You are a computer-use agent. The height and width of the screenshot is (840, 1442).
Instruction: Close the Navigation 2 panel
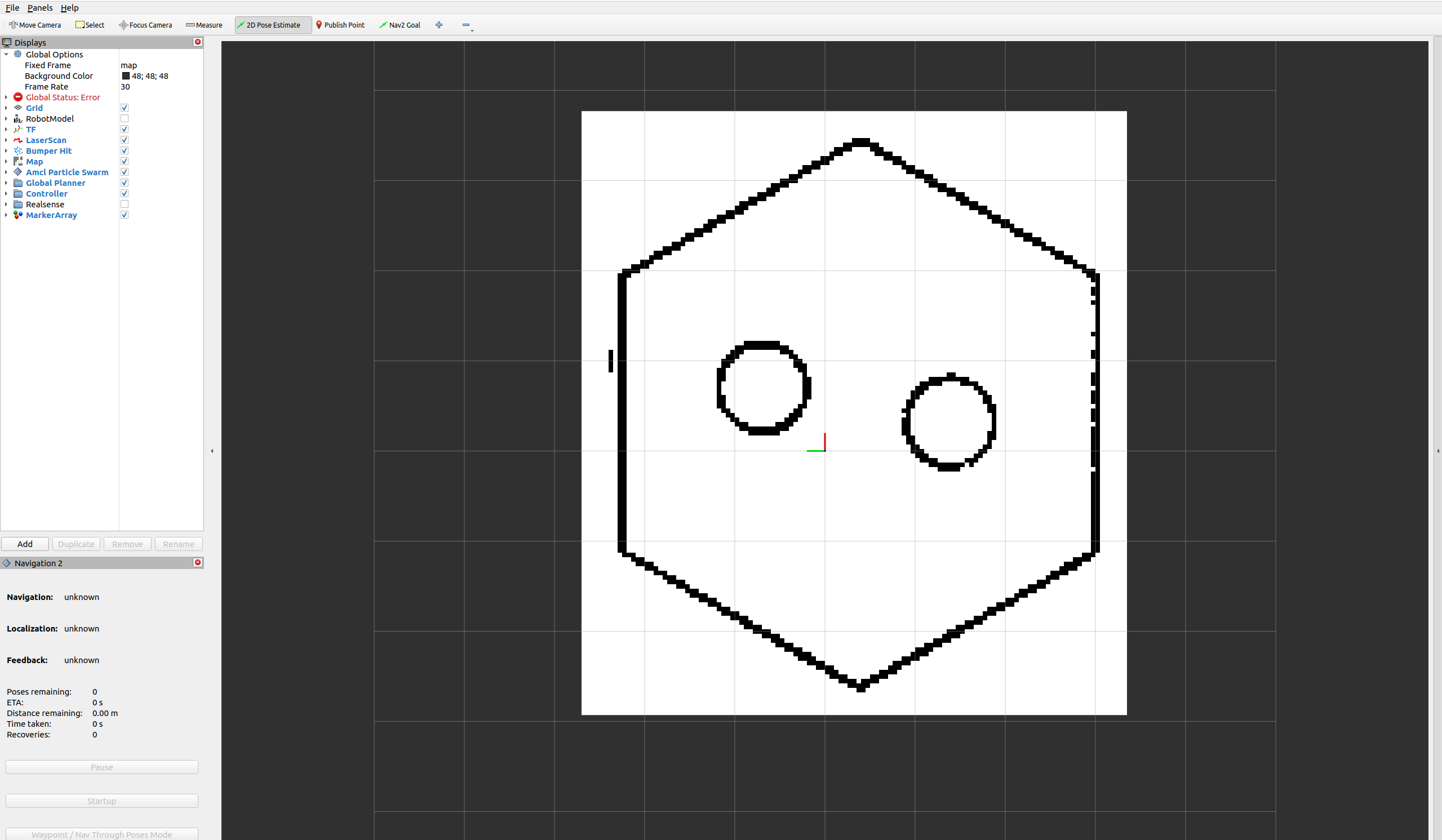[x=197, y=562]
